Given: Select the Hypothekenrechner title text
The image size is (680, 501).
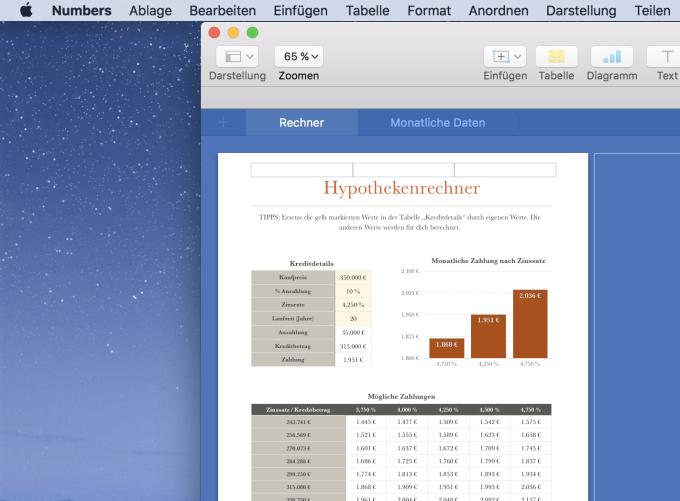Looking at the screenshot, I should coord(402,188).
